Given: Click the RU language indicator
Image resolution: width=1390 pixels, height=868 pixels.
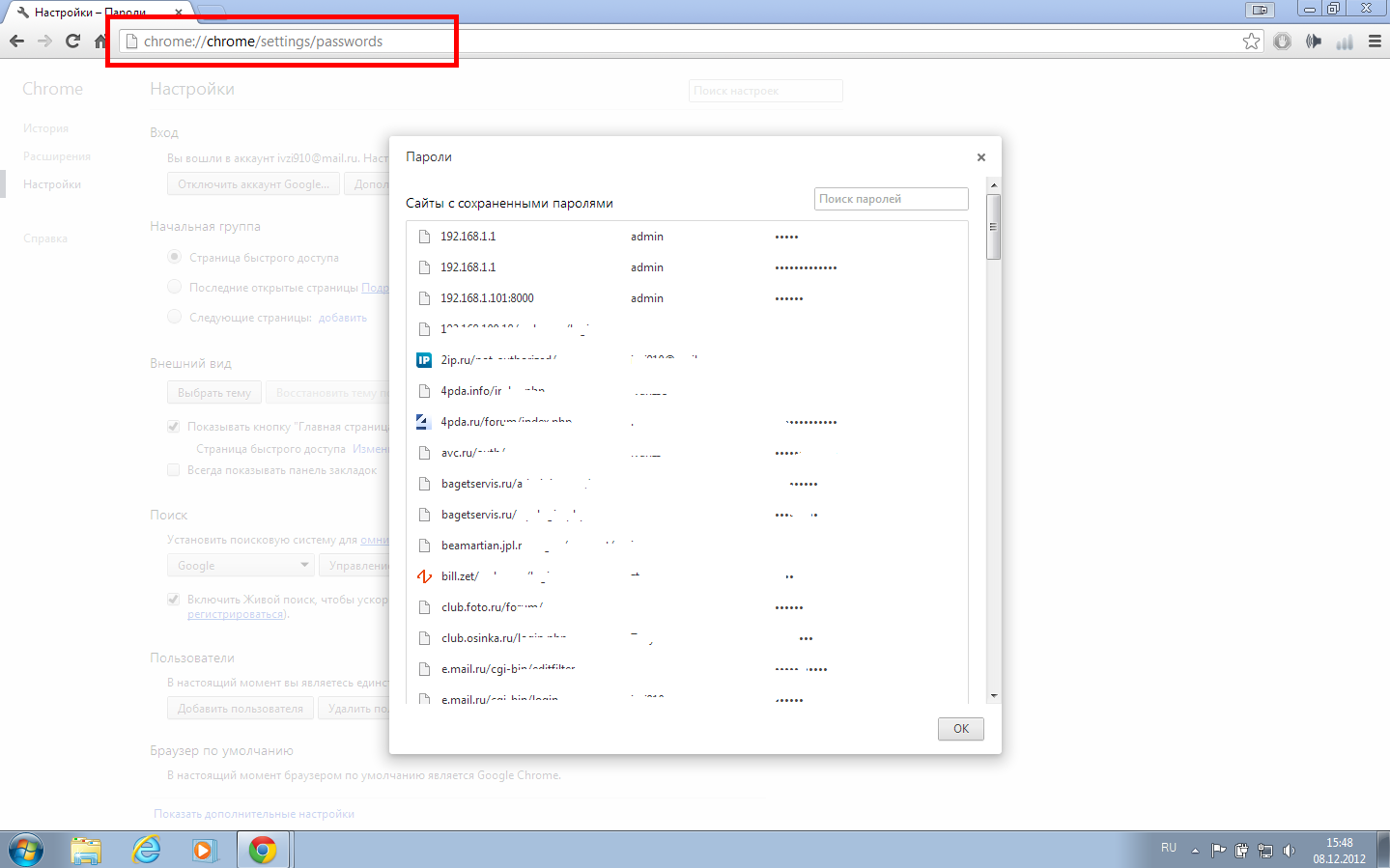Looking at the screenshot, I should click(1169, 848).
